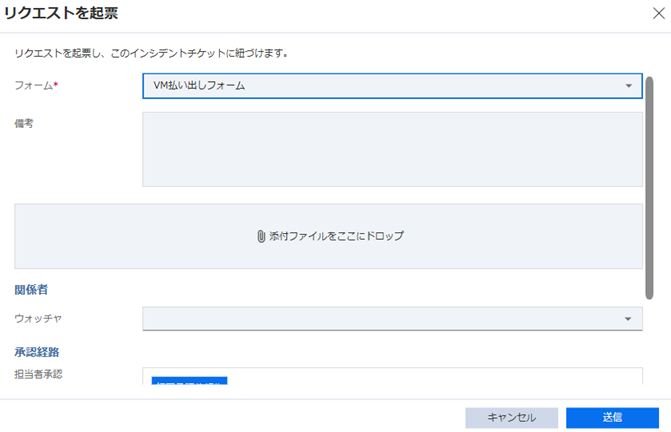Open the フォーム dropdown showing VM払い出しフォーム
Screen dimensions: 671x432
tap(385, 86)
